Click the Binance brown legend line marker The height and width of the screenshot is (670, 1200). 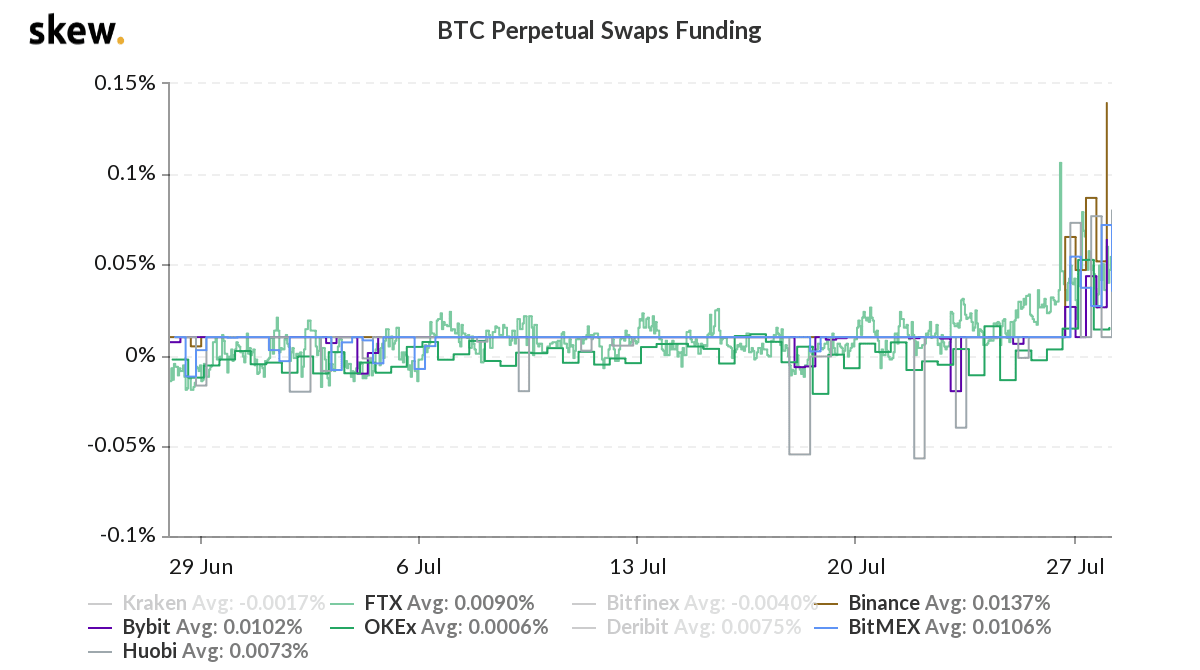828,603
